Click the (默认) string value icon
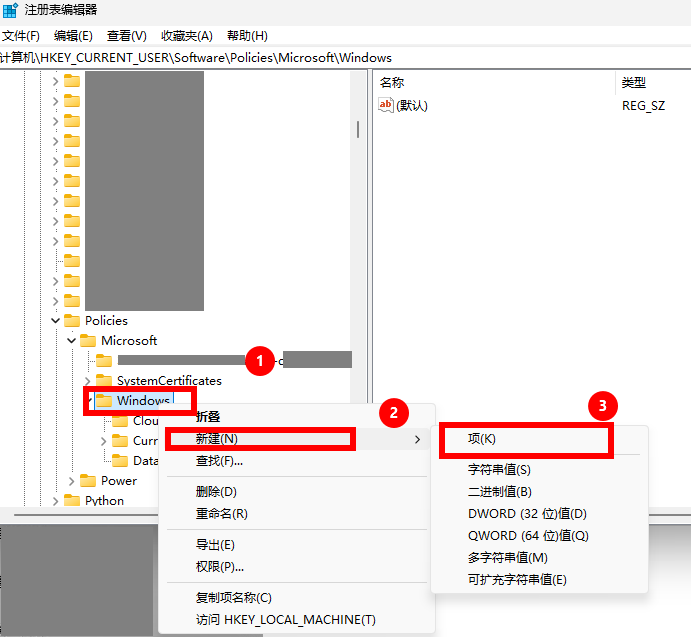This screenshot has width=691, height=637. (386, 105)
